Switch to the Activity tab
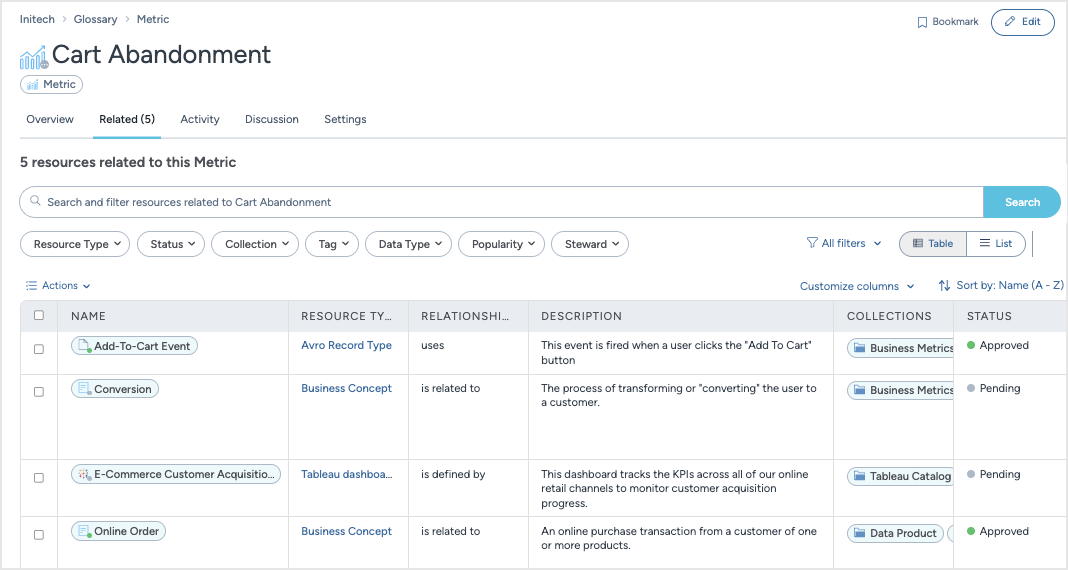Image resolution: width=1068 pixels, height=570 pixels. (200, 119)
